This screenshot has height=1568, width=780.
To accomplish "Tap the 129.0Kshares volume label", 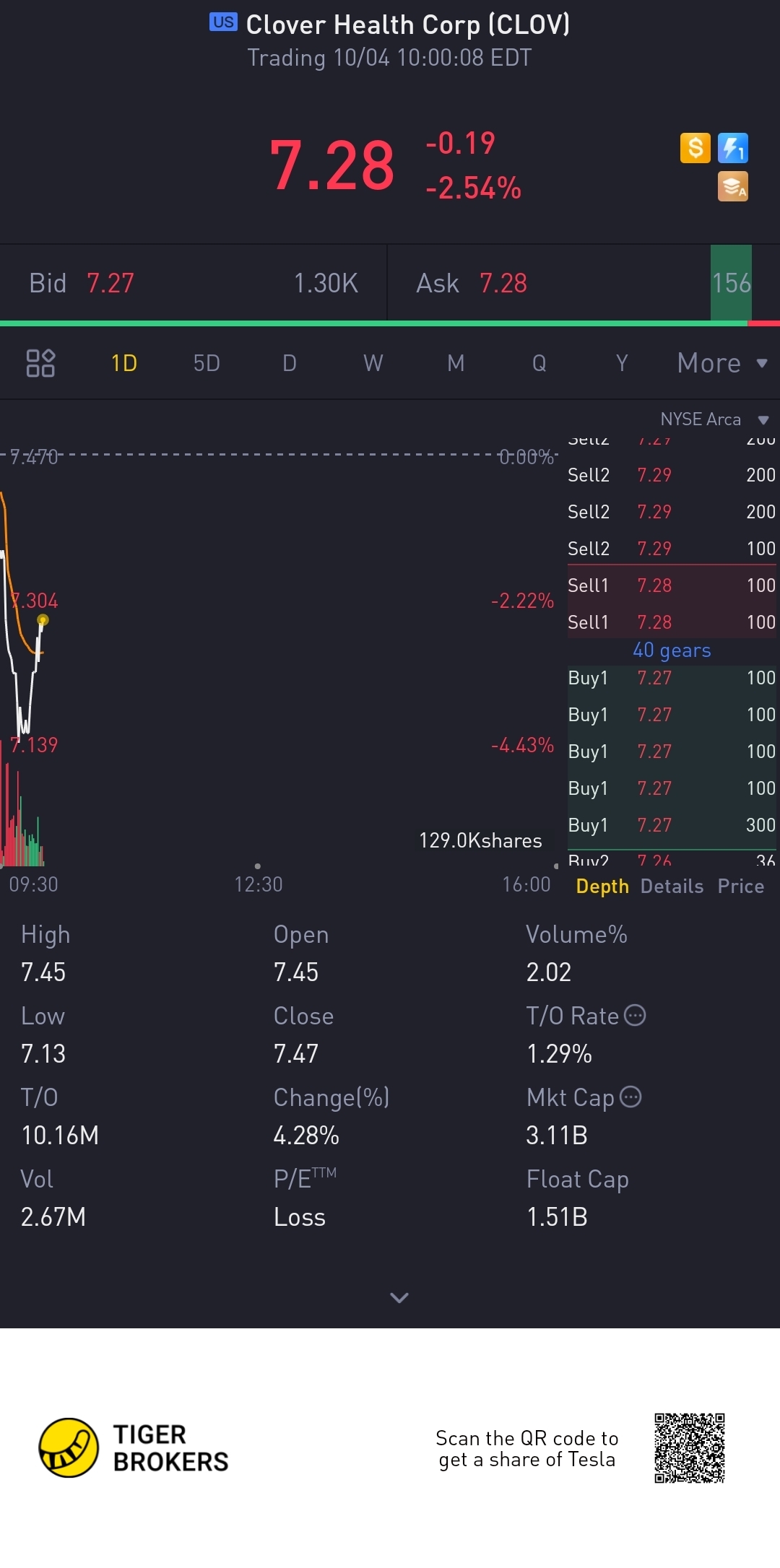I will tap(480, 840).
